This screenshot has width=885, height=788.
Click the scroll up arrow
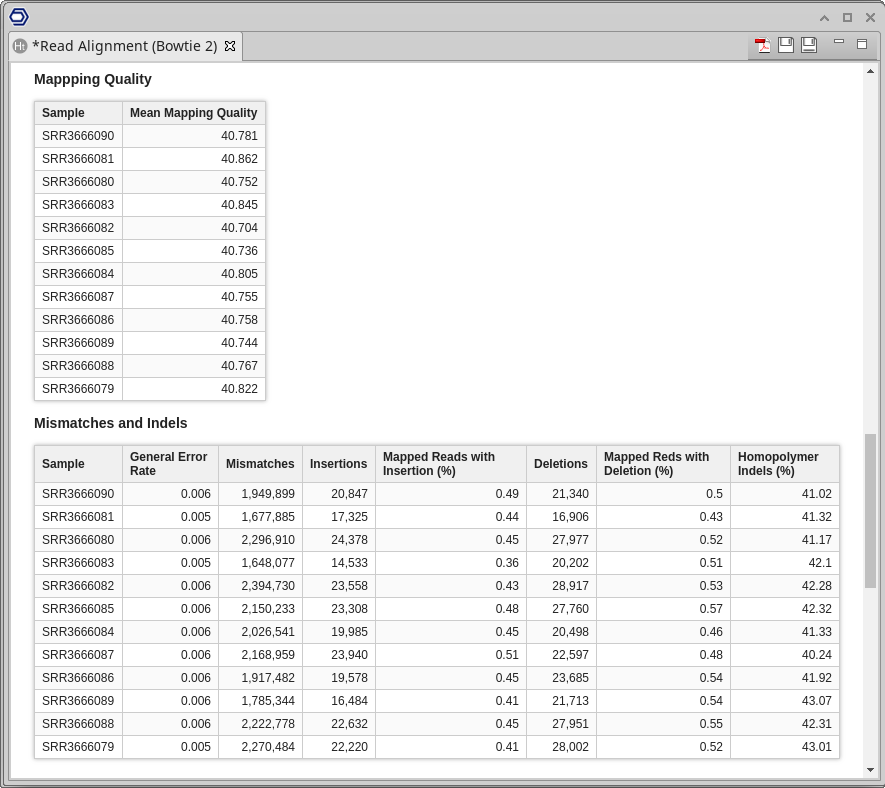[870, 72]
